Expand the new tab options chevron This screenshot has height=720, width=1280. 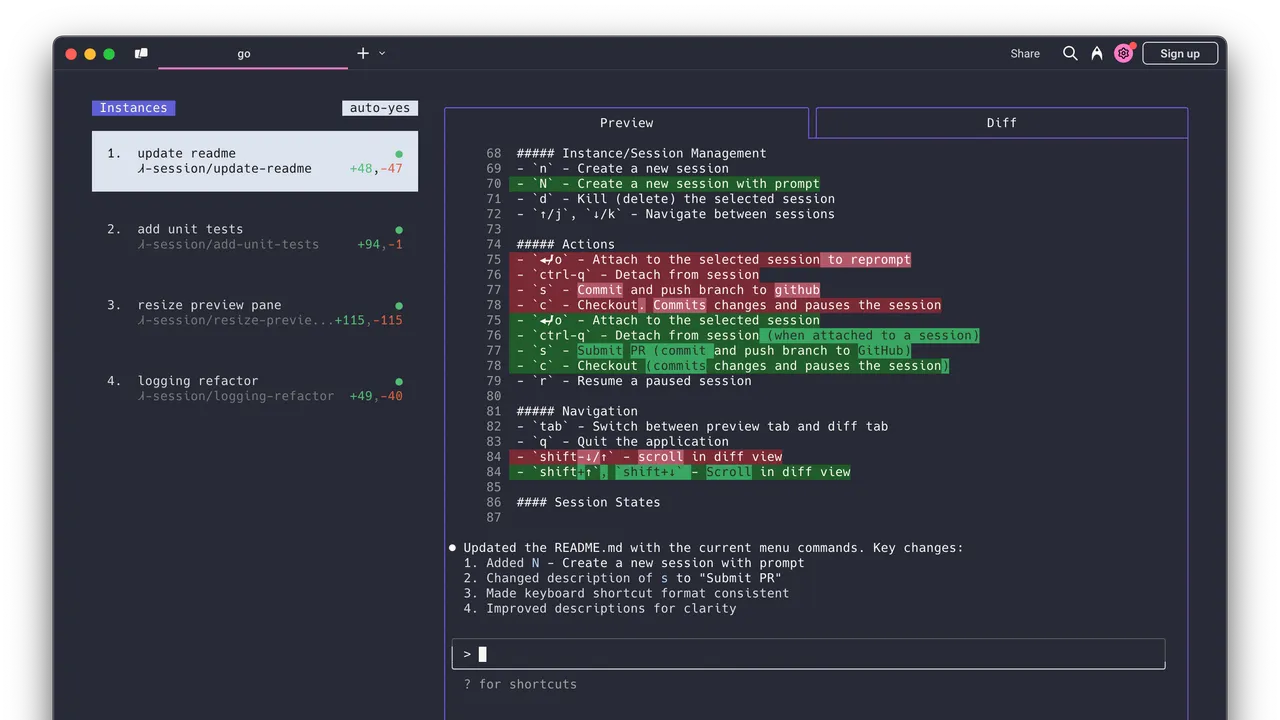click(x=382, y=53)
